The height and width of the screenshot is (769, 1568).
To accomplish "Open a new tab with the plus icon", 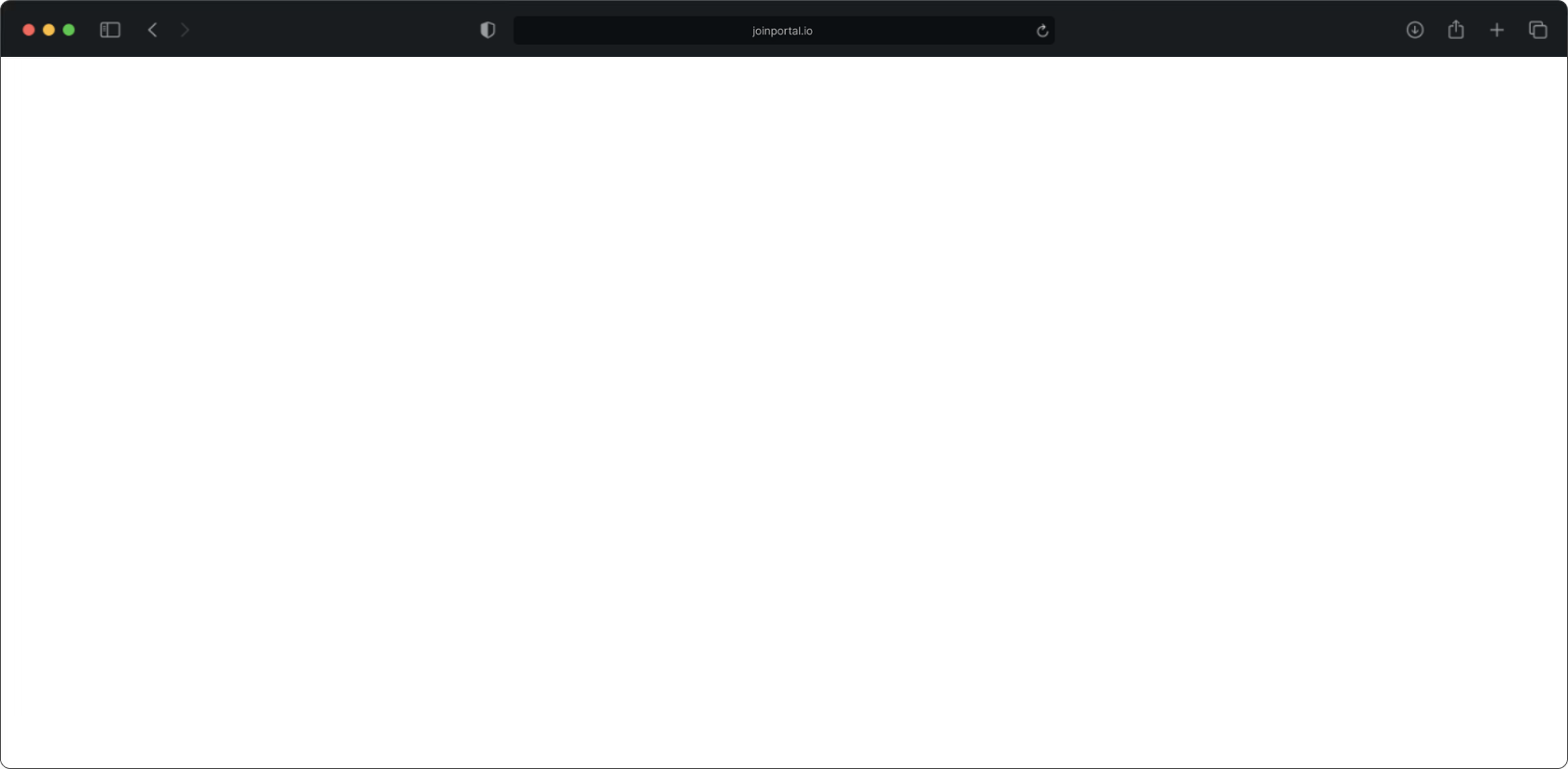I will pyautogui.click(x=1497, y=30).
